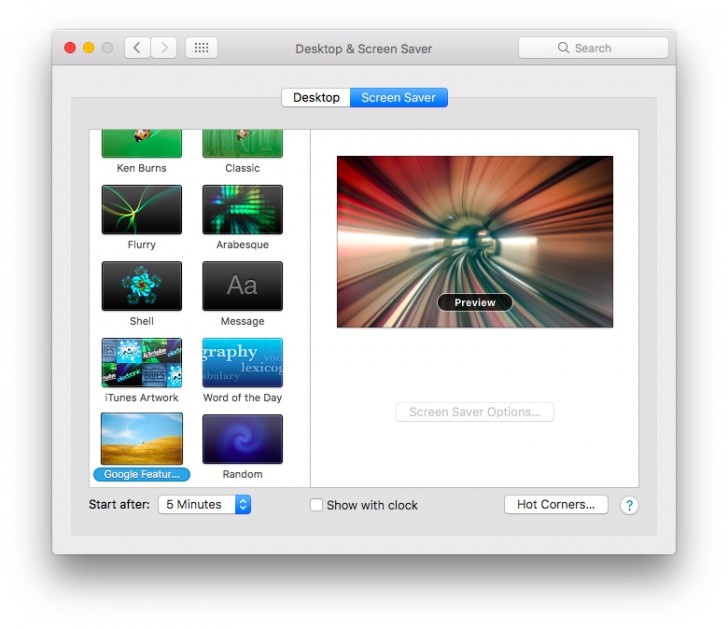Select the Shell screen saver icon
This screenshot has height=629, width=728.
coord(141,286)
